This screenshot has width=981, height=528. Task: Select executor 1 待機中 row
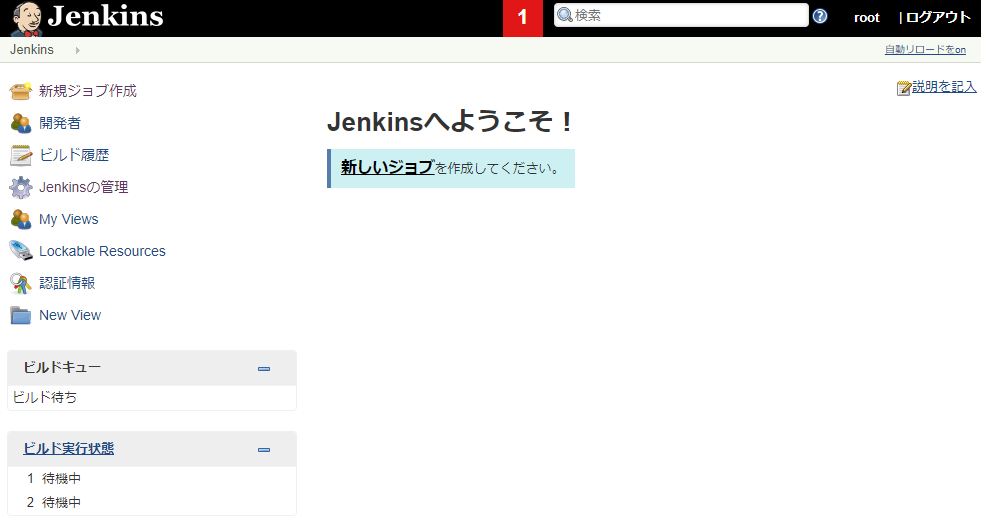tap(151, 479)
